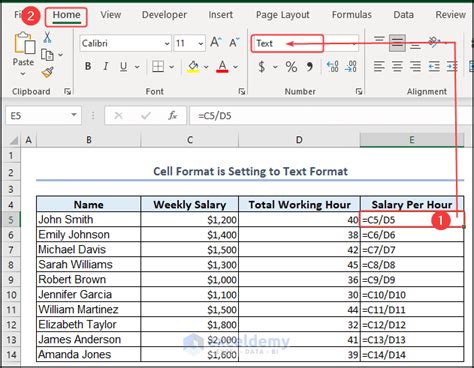The height and width of the screenshot is (368, 474).
Task: Toggle Underline formatting
Action: 123,66
